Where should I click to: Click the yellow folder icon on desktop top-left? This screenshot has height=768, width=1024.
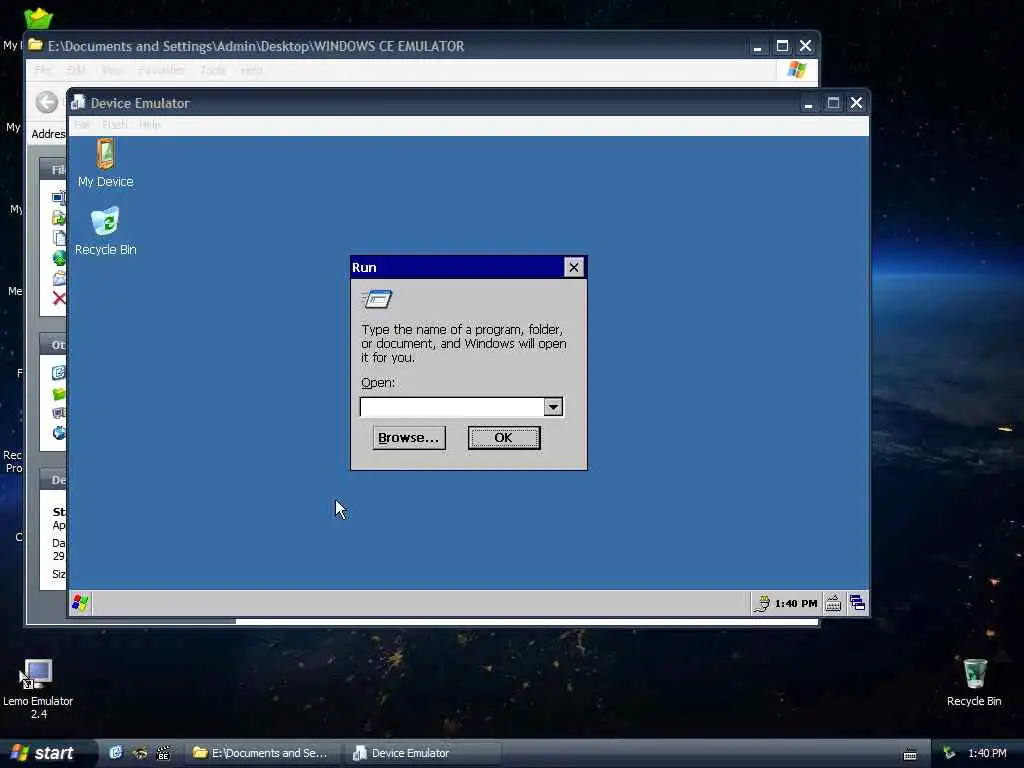(39, 18)
